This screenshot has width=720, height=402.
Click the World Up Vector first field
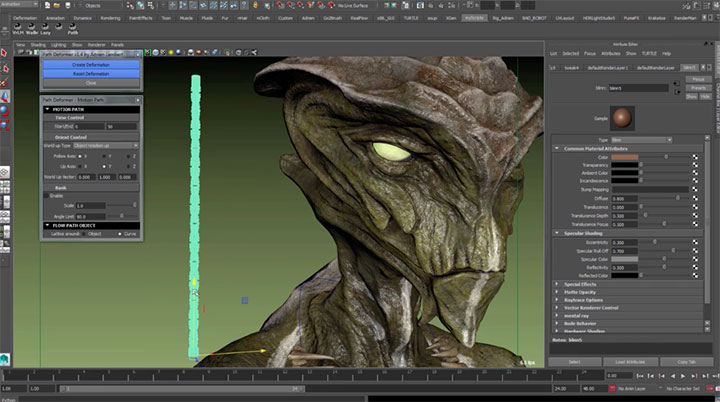pos(86,177)
